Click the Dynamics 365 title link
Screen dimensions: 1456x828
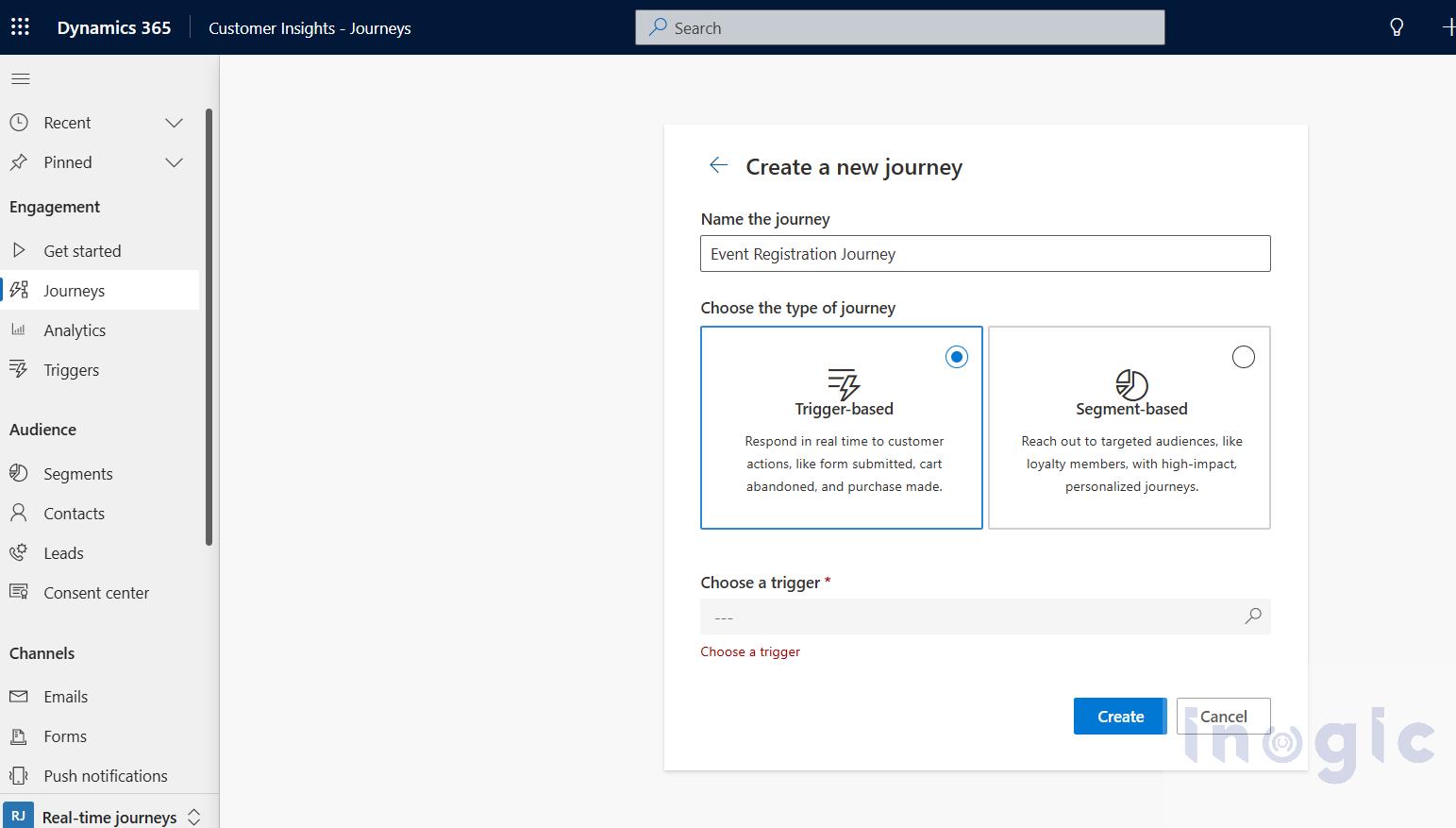[114, 27]
